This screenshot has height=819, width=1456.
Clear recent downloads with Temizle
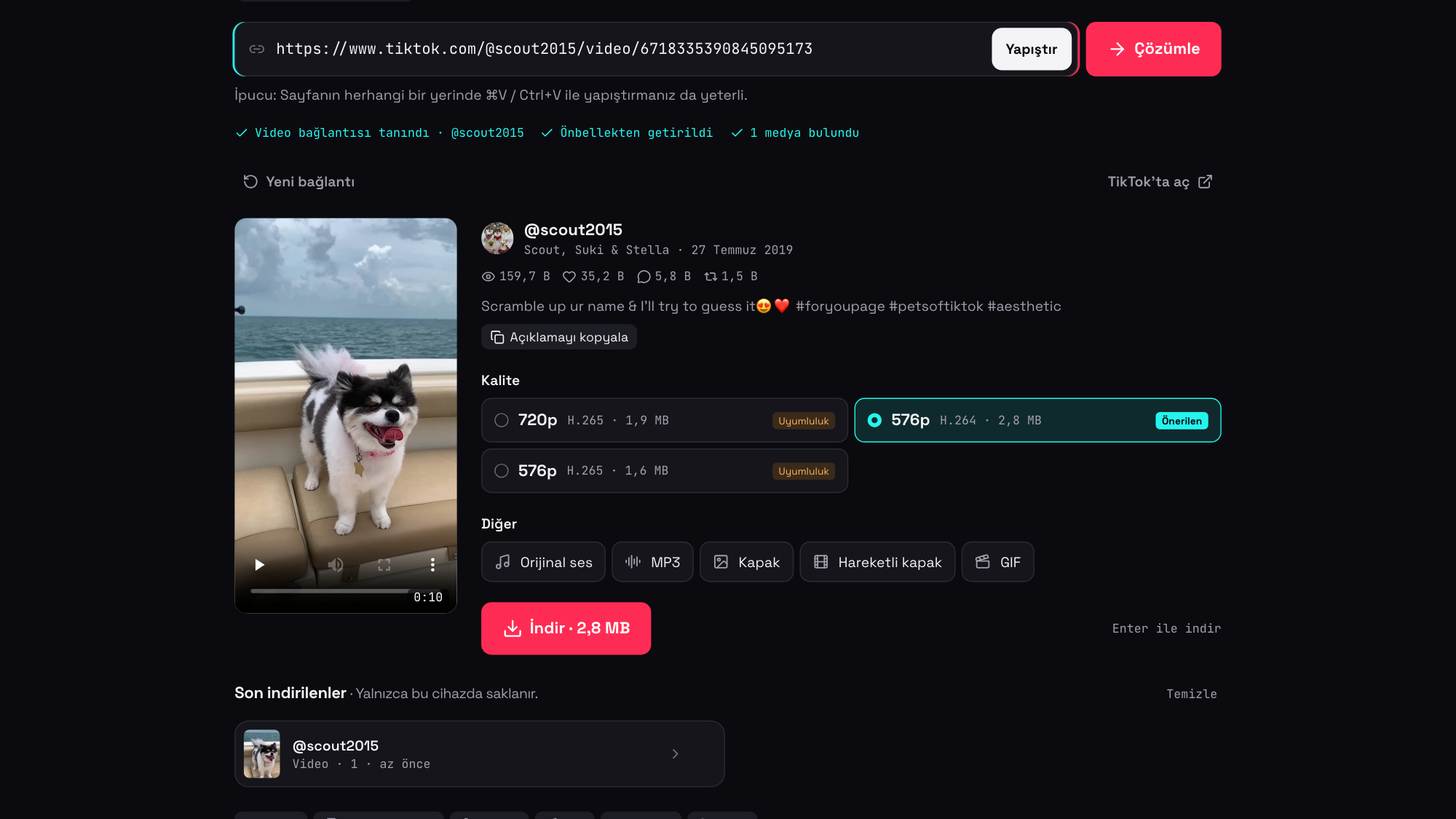(1191, 694)
